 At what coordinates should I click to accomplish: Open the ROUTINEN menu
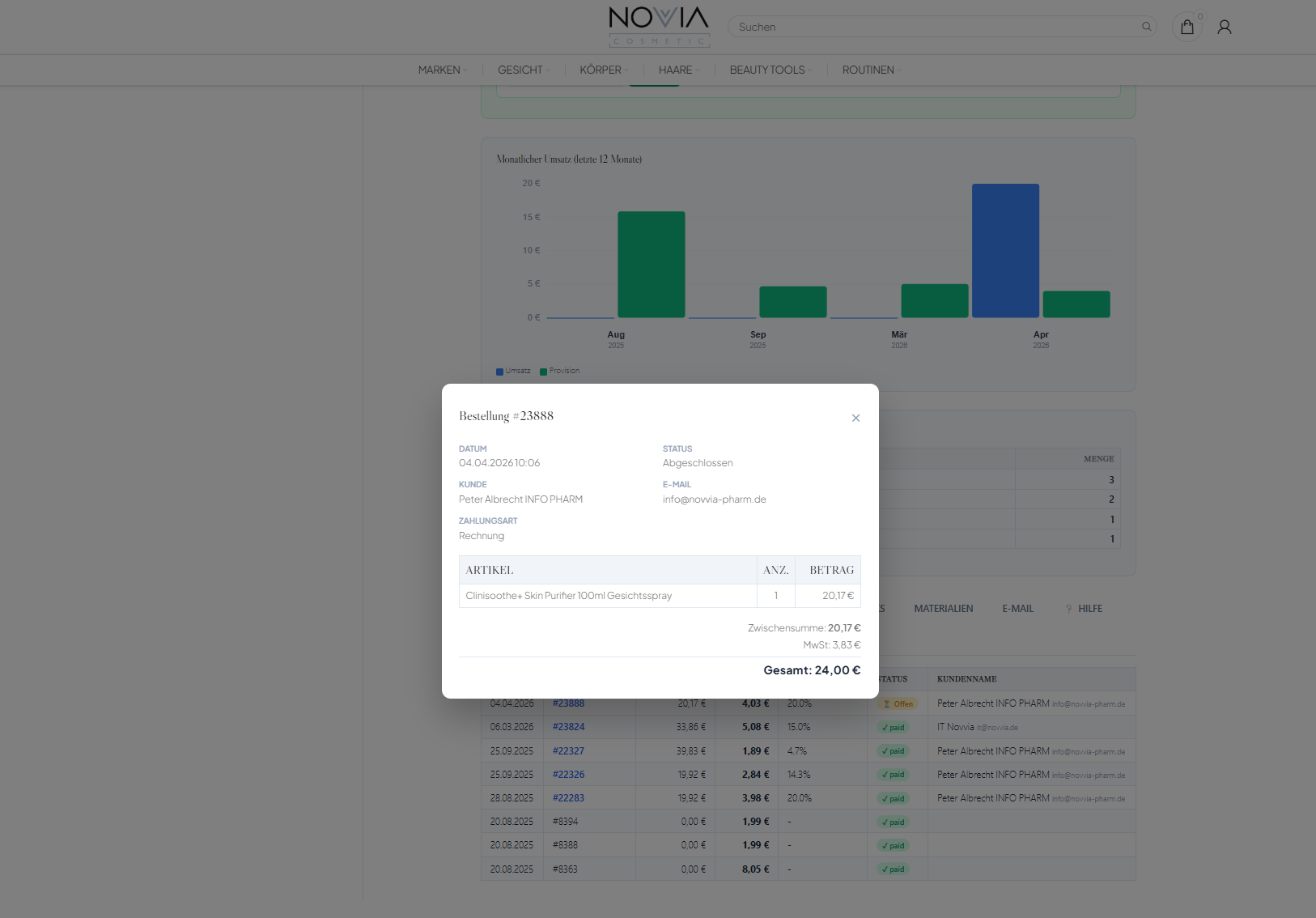(871, 70)
